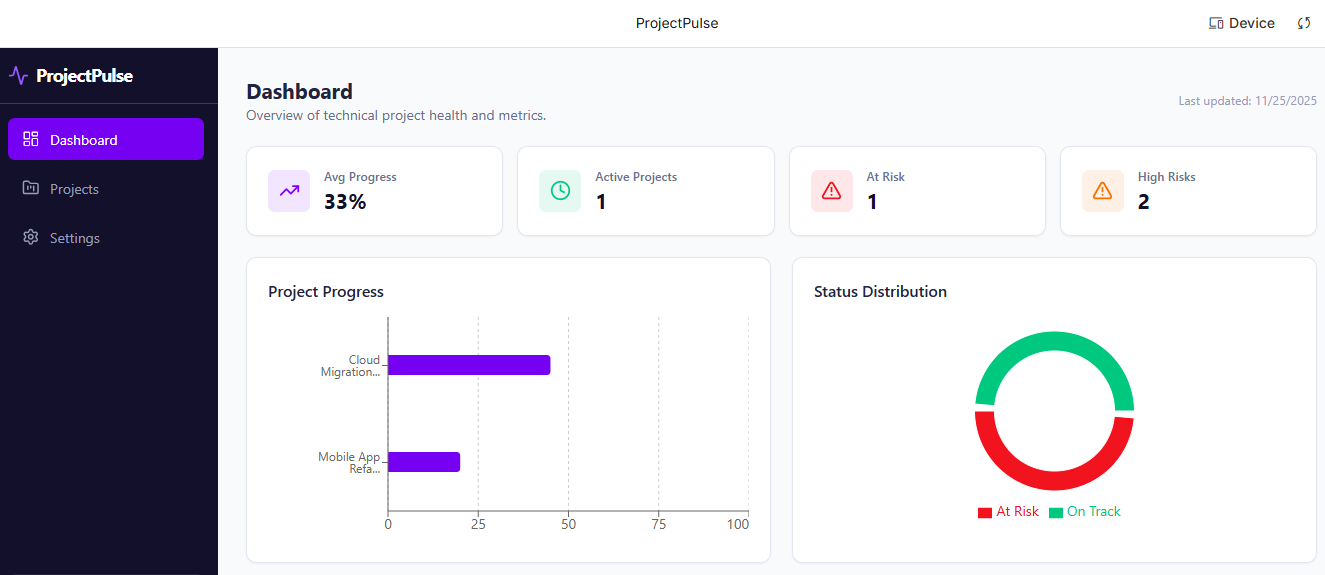This screenshot has width=1325, height=575.
Task: Click the Active Projects clock icon
Action: [x=560, y=191]
